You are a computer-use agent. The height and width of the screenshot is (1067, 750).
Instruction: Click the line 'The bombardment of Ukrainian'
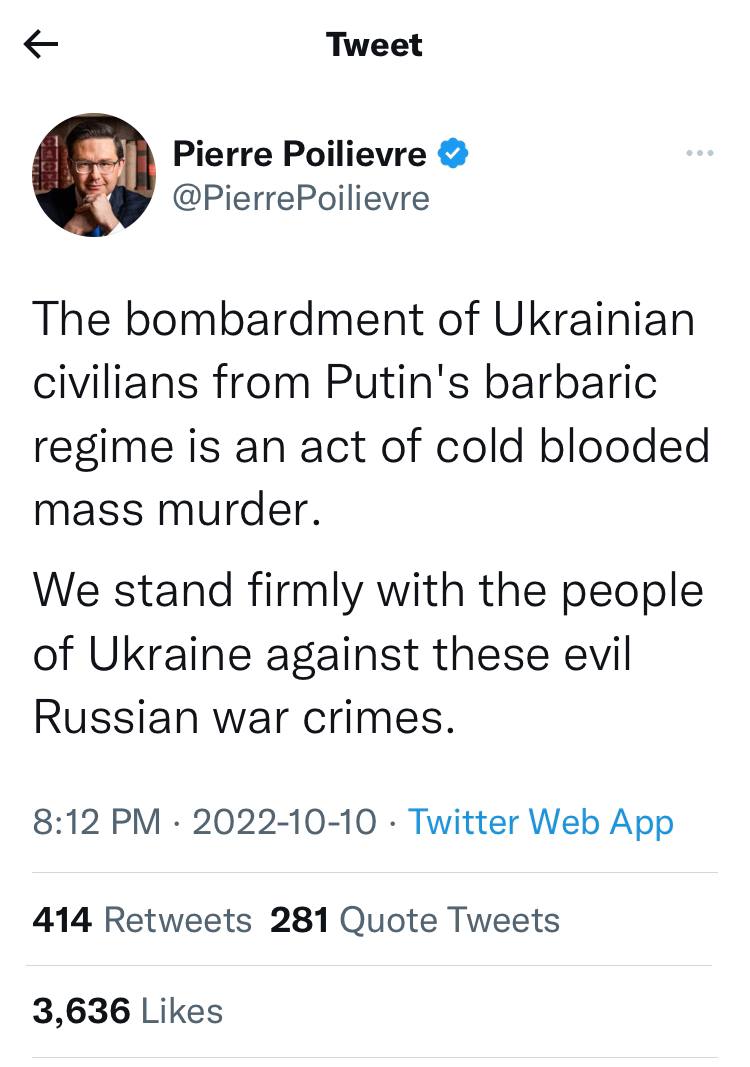pyautogui.click(x=364, y=318)
